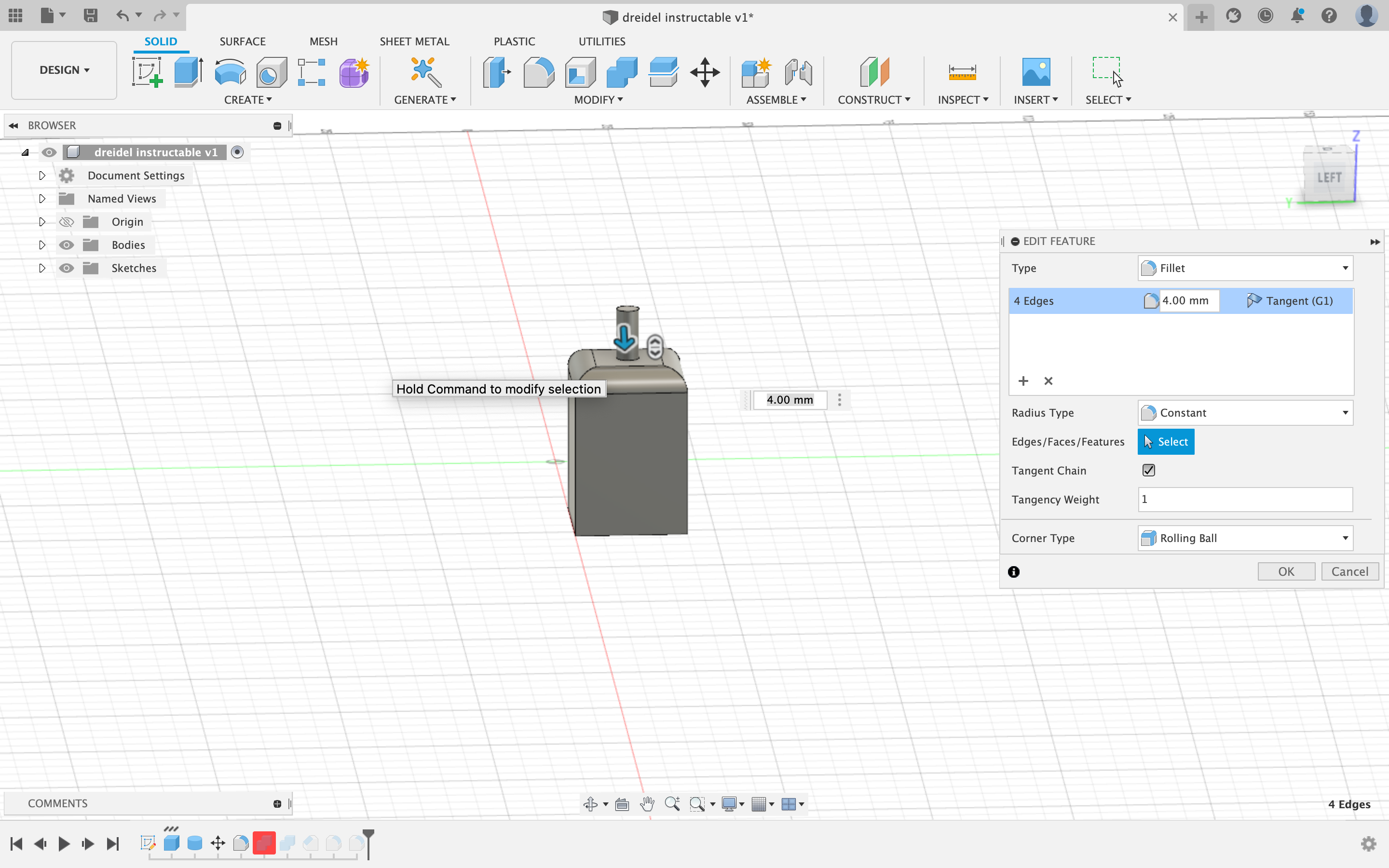Switch to the SHEET METAL tab
Screen dimensions: 1389x868
[414, 41]
